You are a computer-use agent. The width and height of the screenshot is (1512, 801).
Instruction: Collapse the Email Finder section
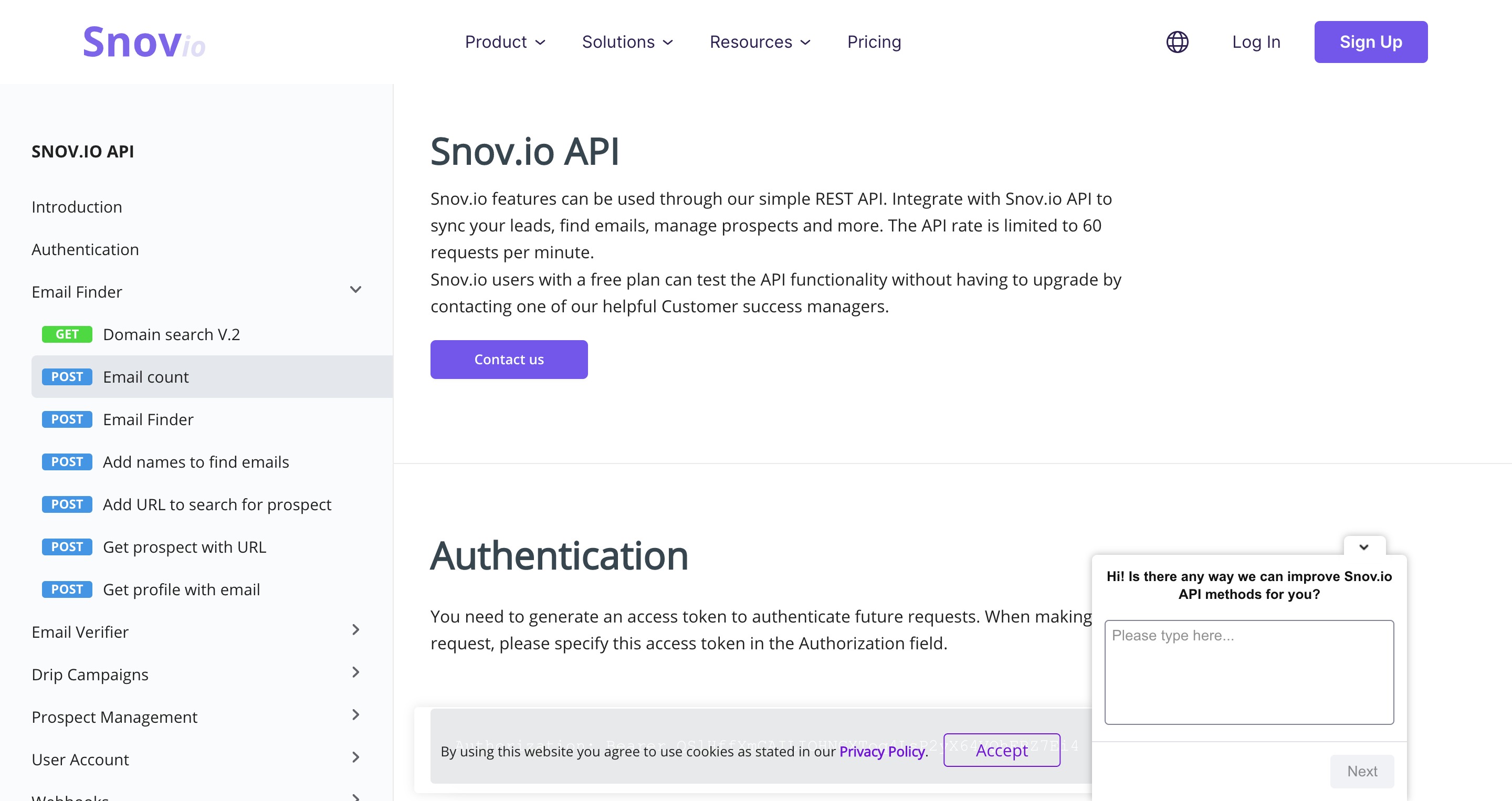tap(356, 290)
